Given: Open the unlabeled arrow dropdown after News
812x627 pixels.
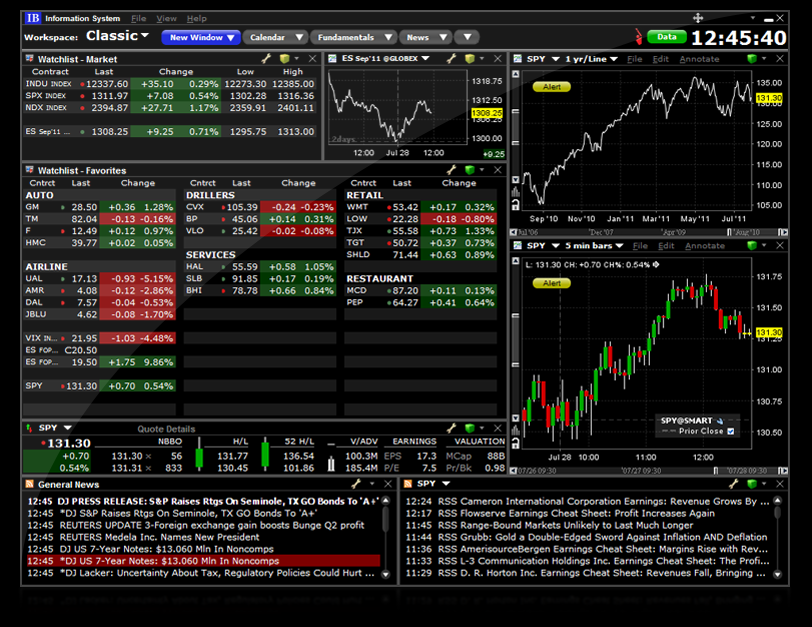Looking at the screenshot, I should point(467,37).
